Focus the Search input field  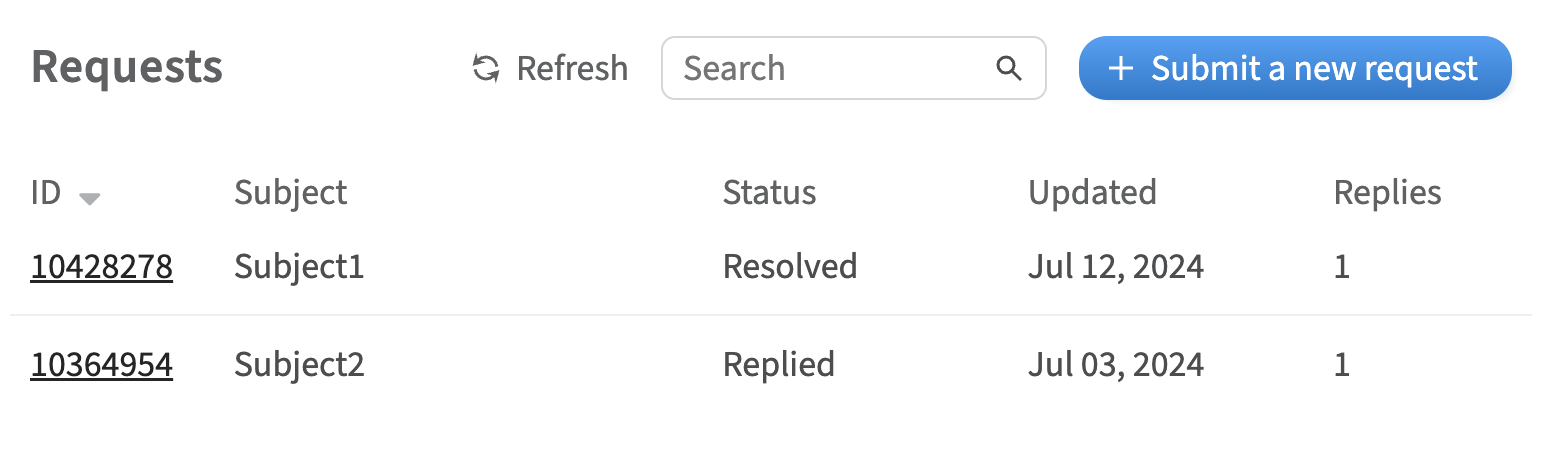pos(830,68)
